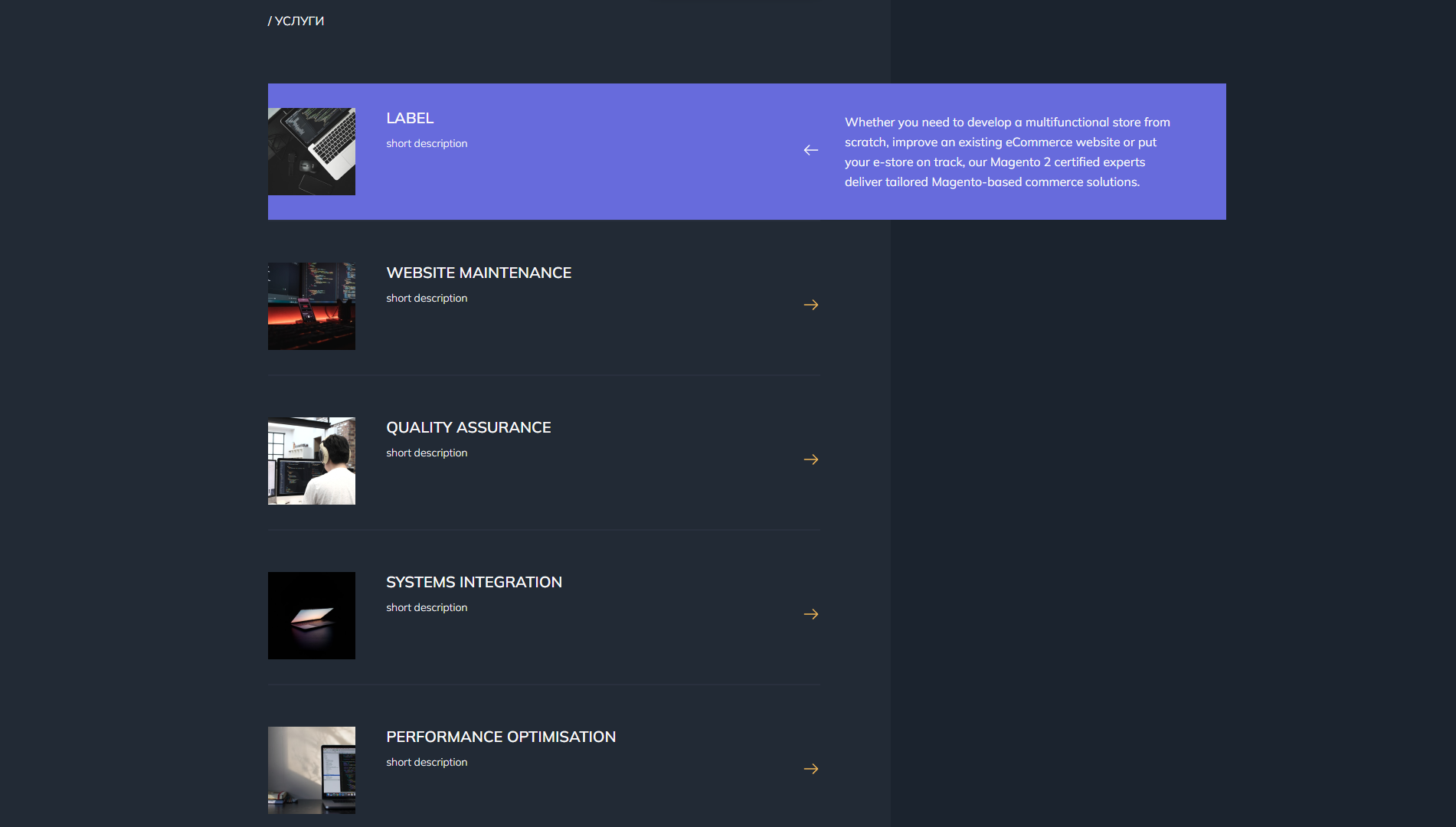1456x827 pixels.
Task: Expand Performance Optimisation with its arrow
Action: coord(811,769)
